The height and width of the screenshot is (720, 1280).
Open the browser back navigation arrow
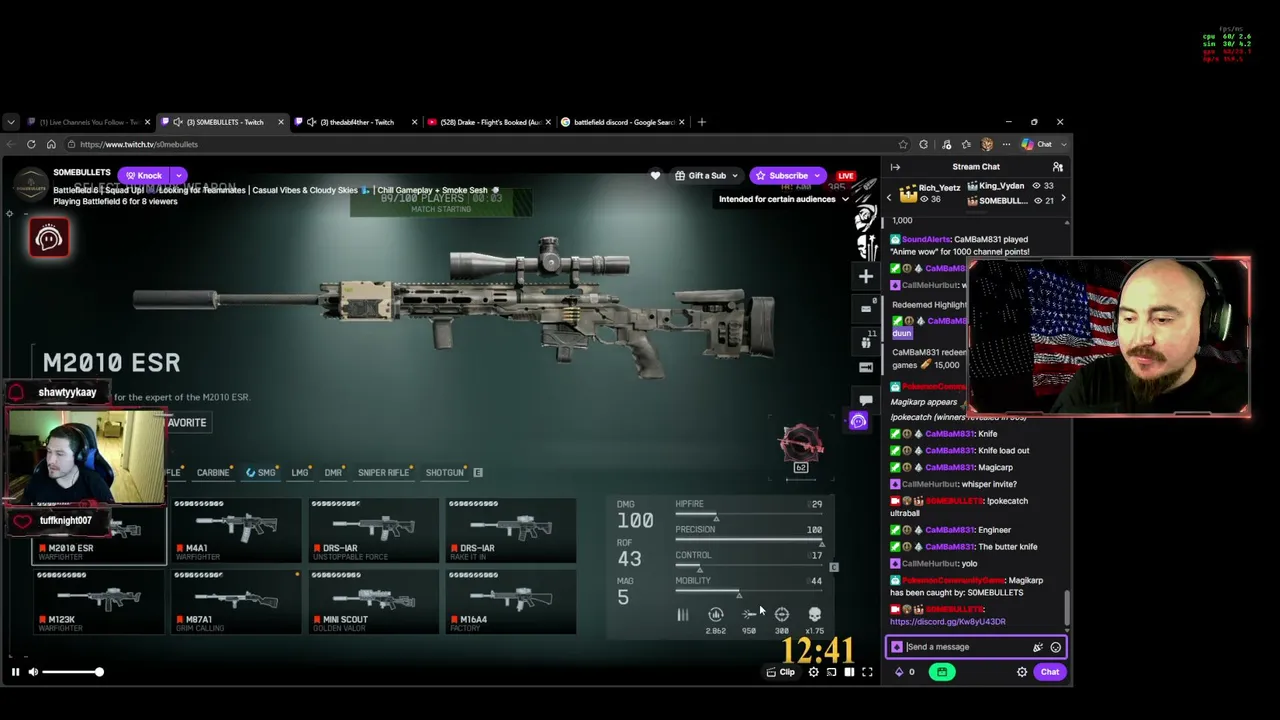tap(11, 144)
